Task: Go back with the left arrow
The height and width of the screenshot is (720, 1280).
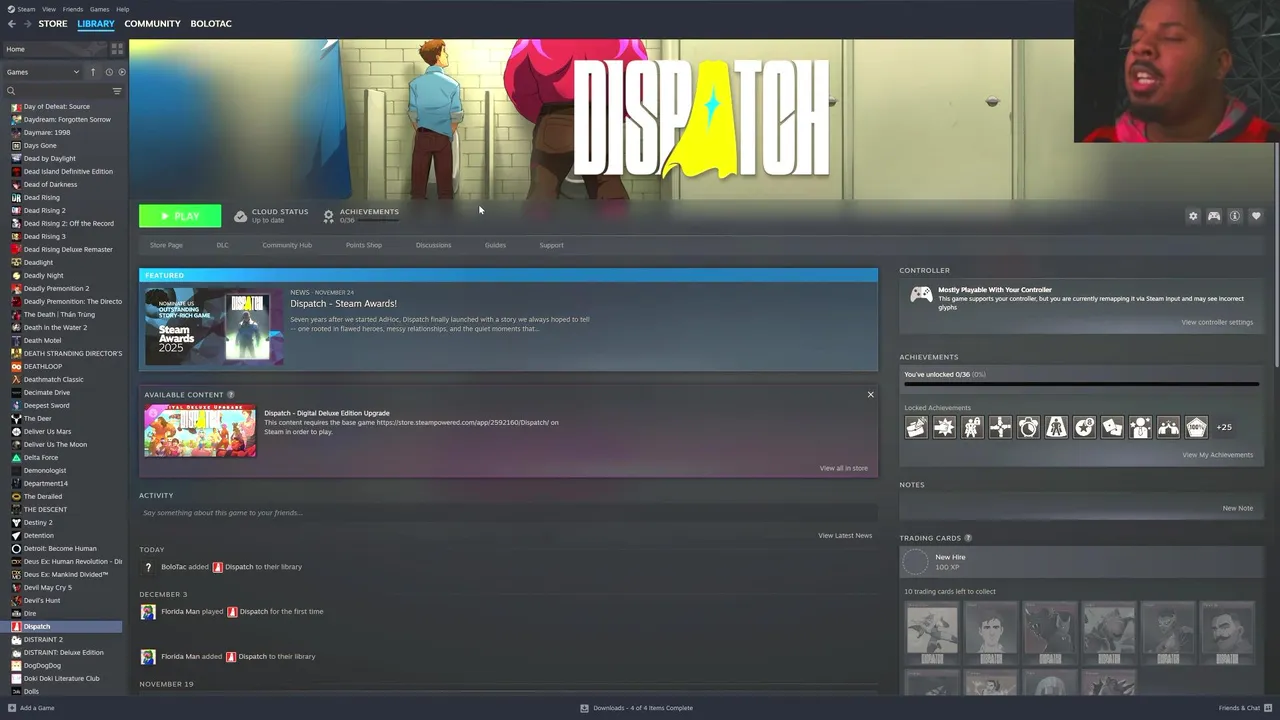Action: point(12,23)
